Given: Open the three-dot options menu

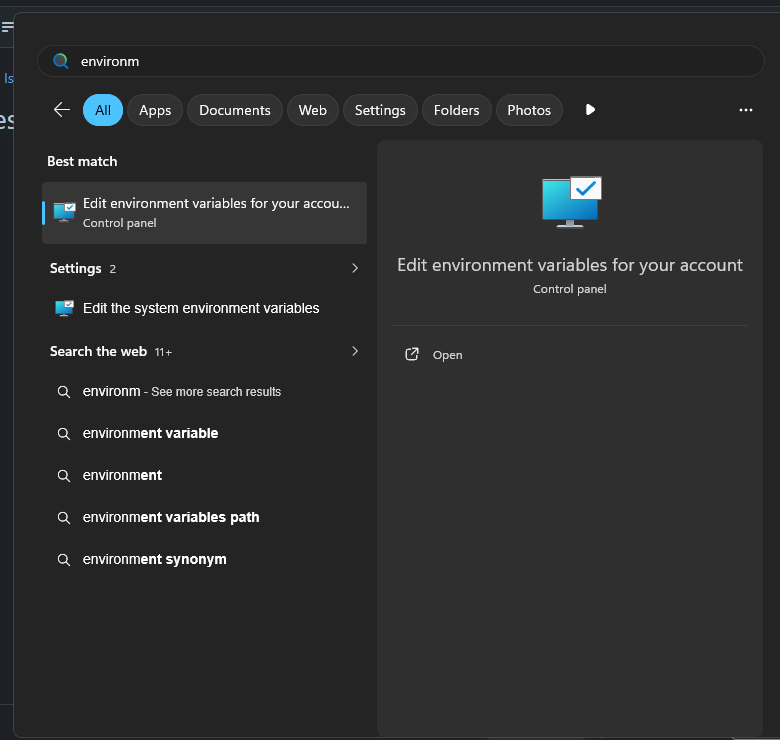Looking at the screenshot, I should pyautogui.click(x=746, y=110).
